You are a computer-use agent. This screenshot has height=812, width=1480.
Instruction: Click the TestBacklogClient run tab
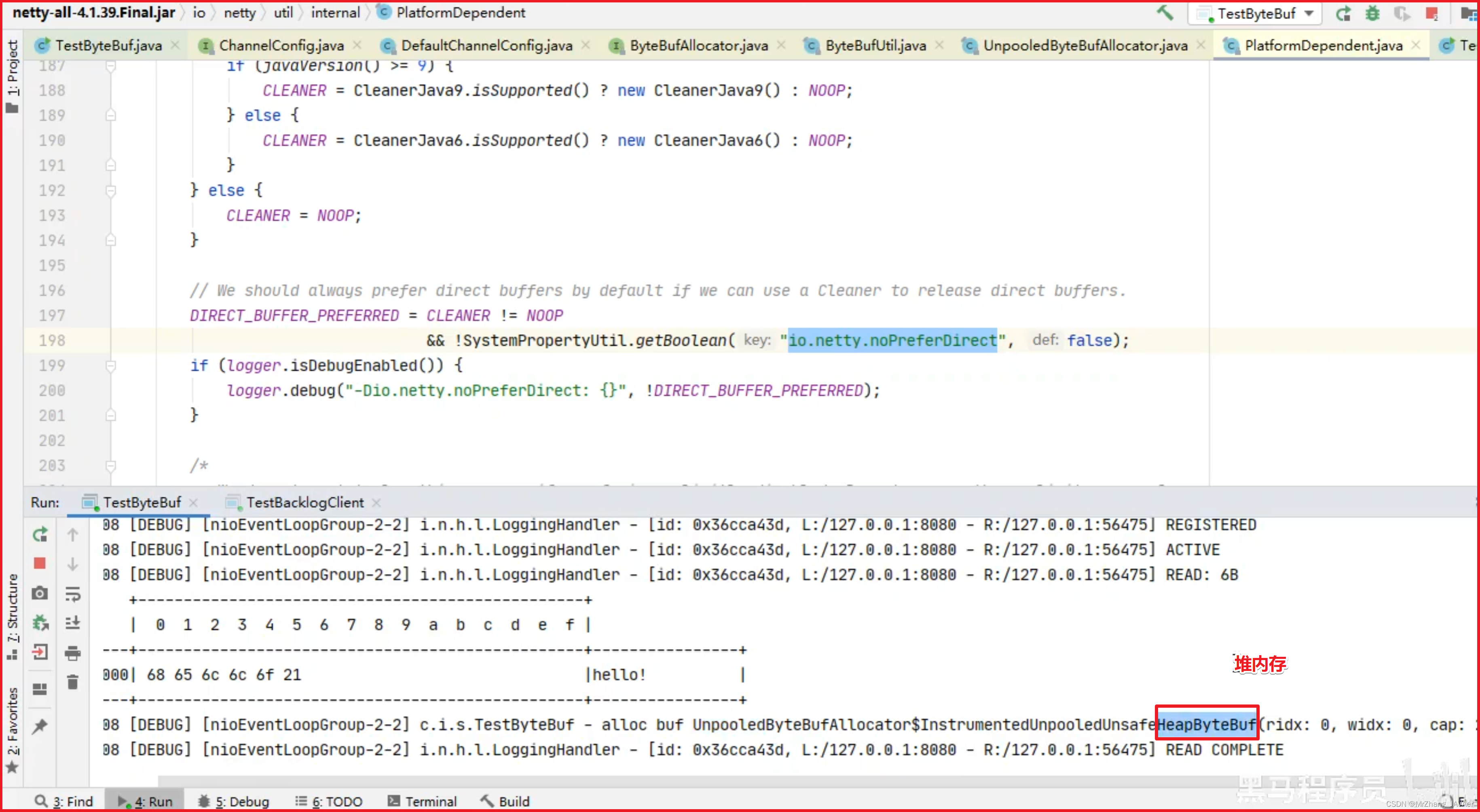tap(305, 502)
